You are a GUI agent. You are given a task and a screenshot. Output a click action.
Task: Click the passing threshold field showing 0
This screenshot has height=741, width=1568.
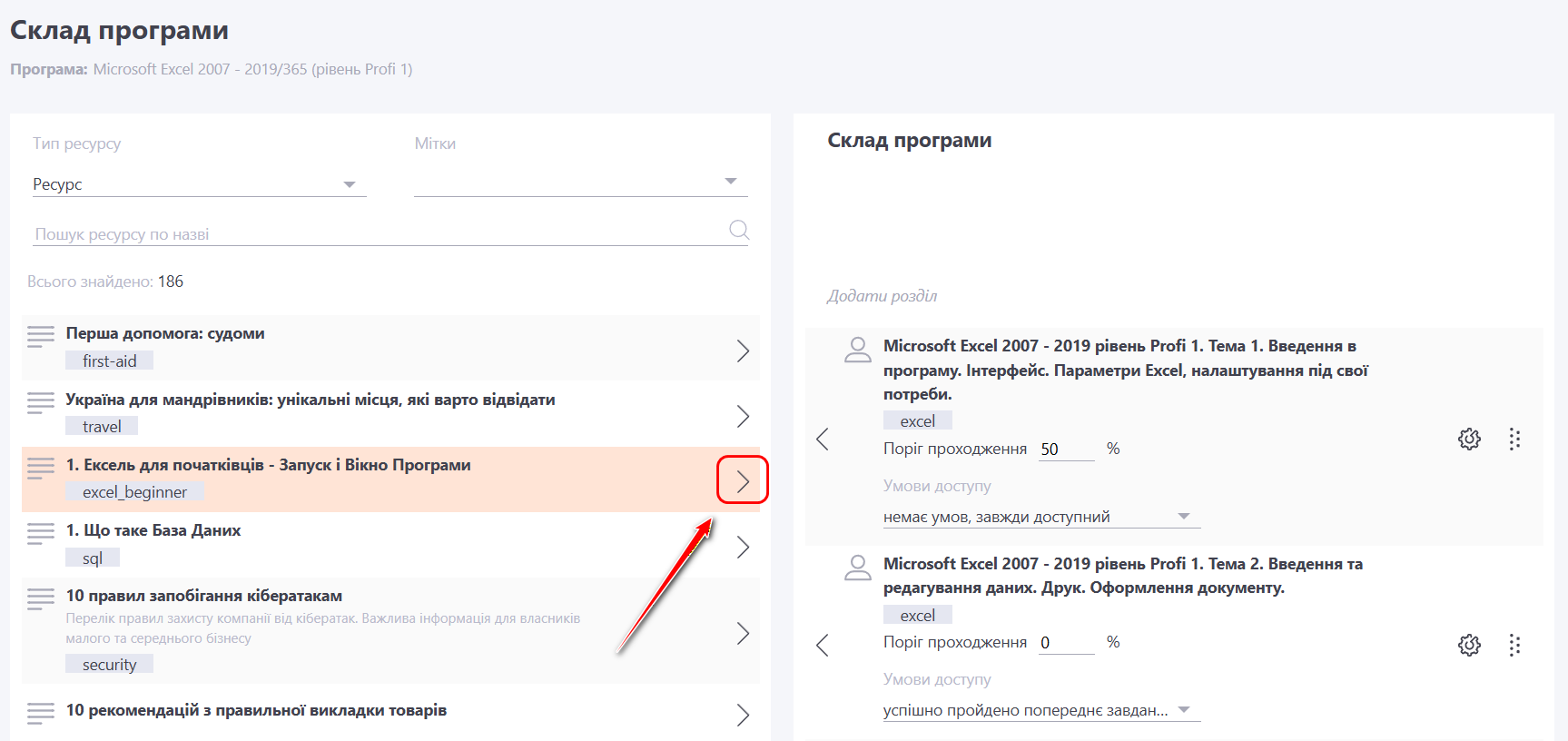click(x=1066, y=643)
